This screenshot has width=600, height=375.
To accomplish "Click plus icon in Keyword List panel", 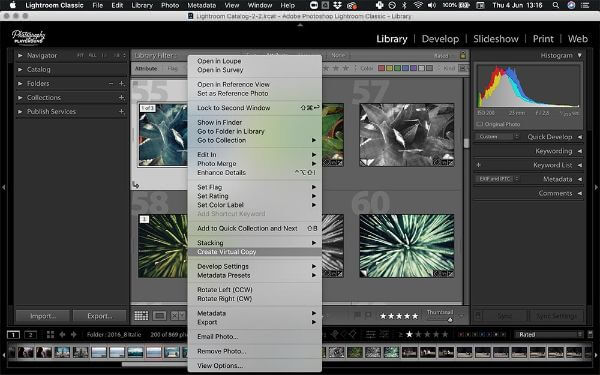I will pos(479,165).
